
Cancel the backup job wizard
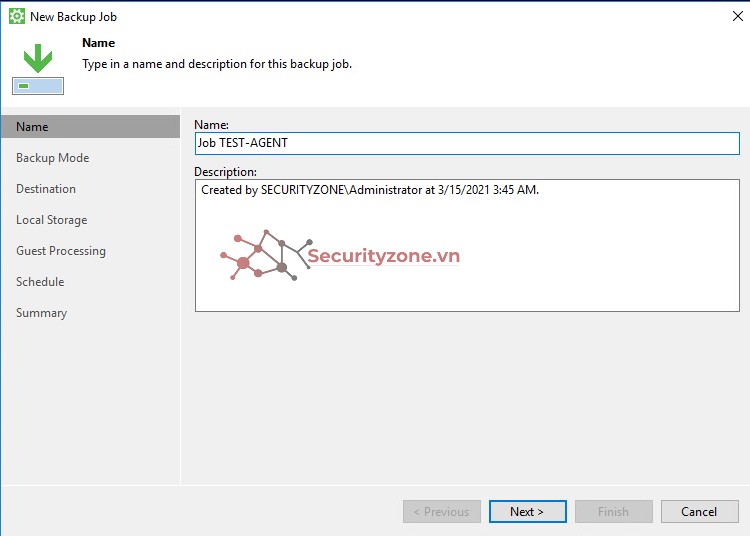pyautogui.click(x=700, y=512)
